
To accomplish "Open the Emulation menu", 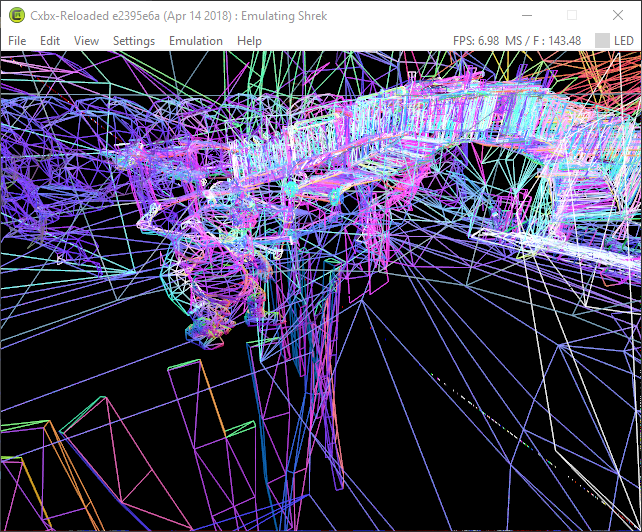I will (196, 41).
